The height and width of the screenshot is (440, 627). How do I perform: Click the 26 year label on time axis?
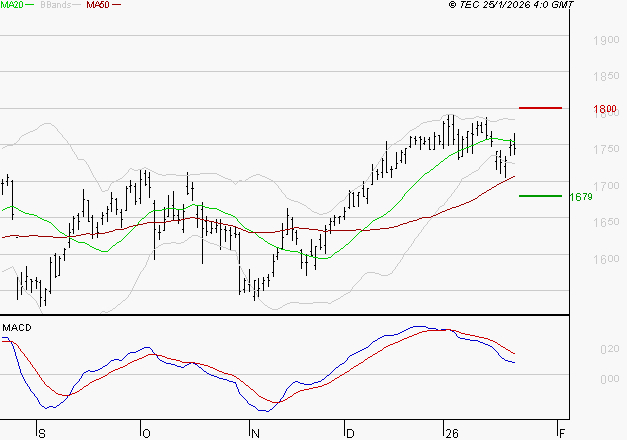point(452,434)
